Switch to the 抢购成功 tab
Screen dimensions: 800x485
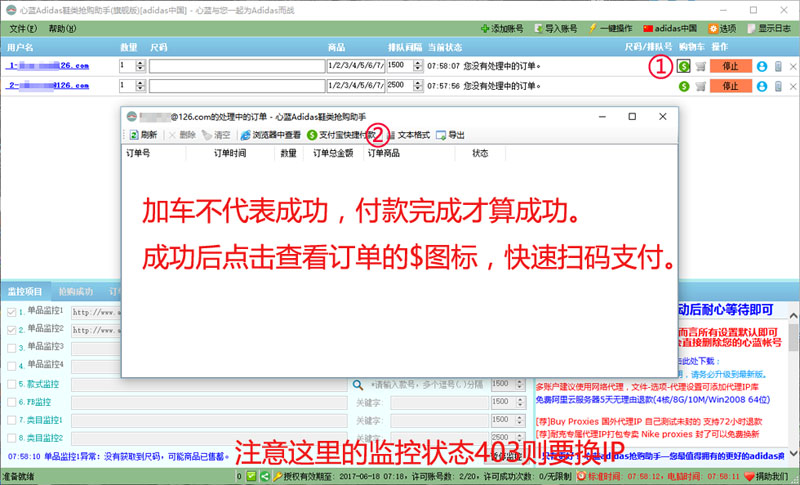[x=76, y=292]
